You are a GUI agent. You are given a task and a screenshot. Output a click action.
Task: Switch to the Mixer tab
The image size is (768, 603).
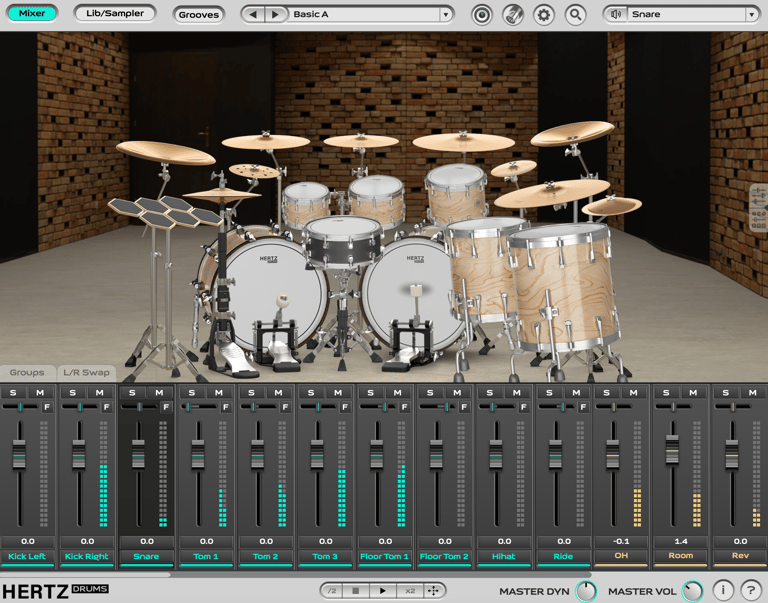coord(32,13)
